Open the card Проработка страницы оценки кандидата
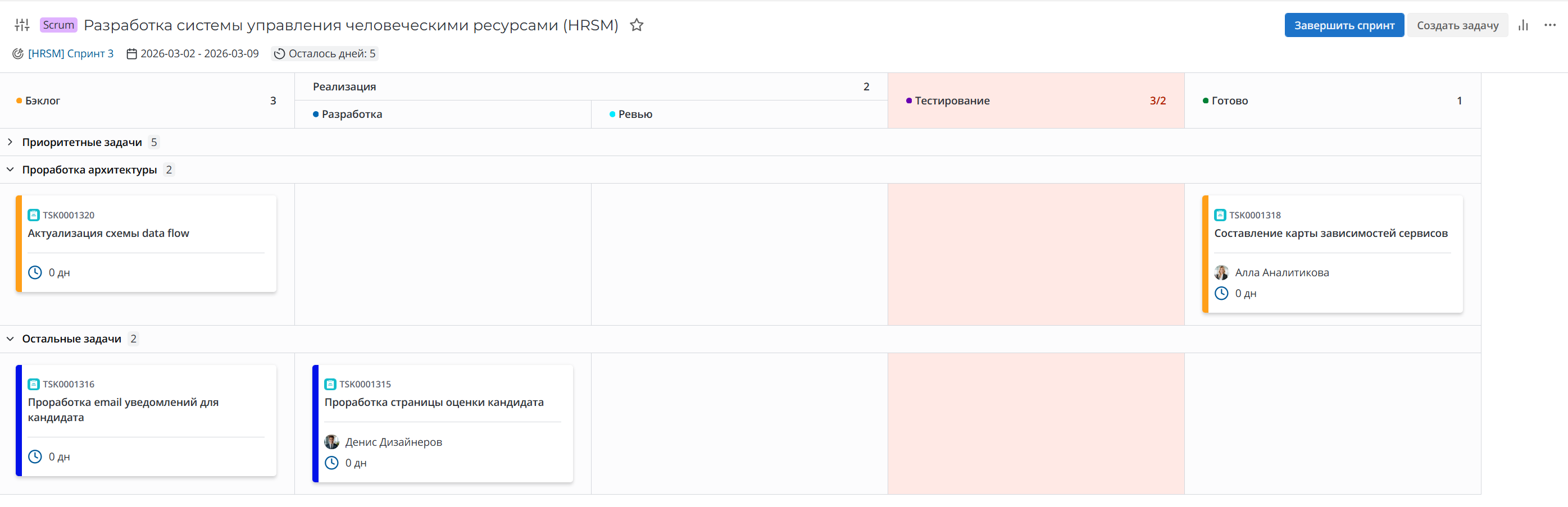The width and height of the screenshot is (1568, 507). coord(433,403)
